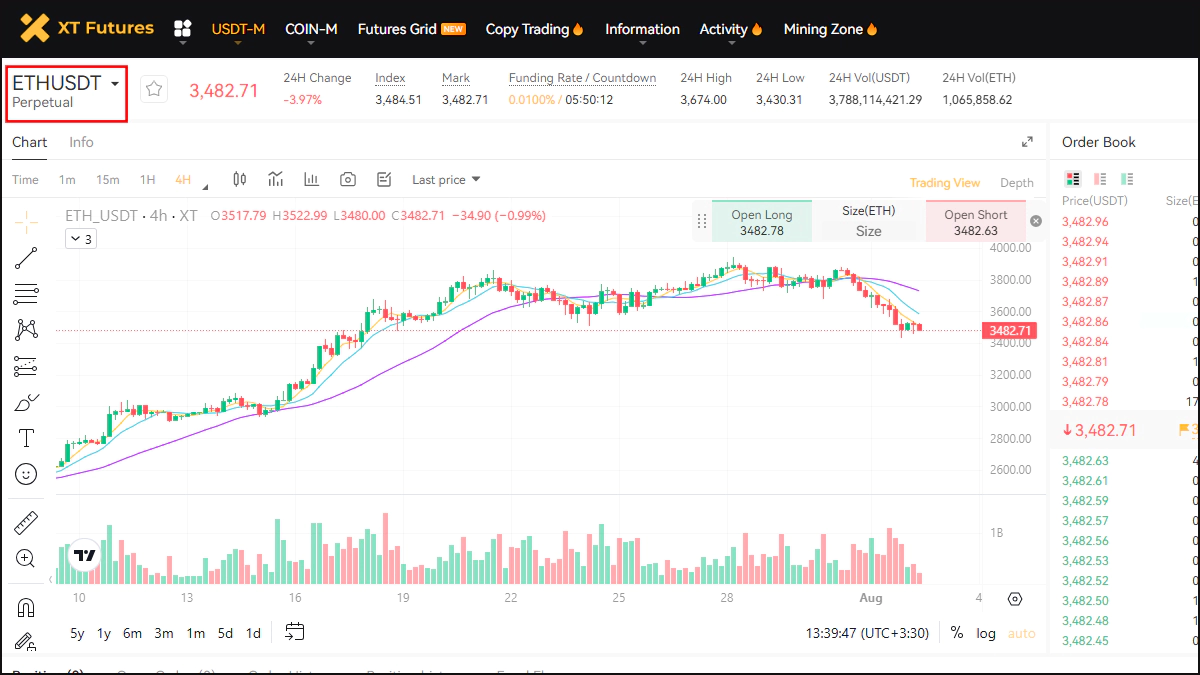
Task: Select the 15m time interval
Action: 107,180
